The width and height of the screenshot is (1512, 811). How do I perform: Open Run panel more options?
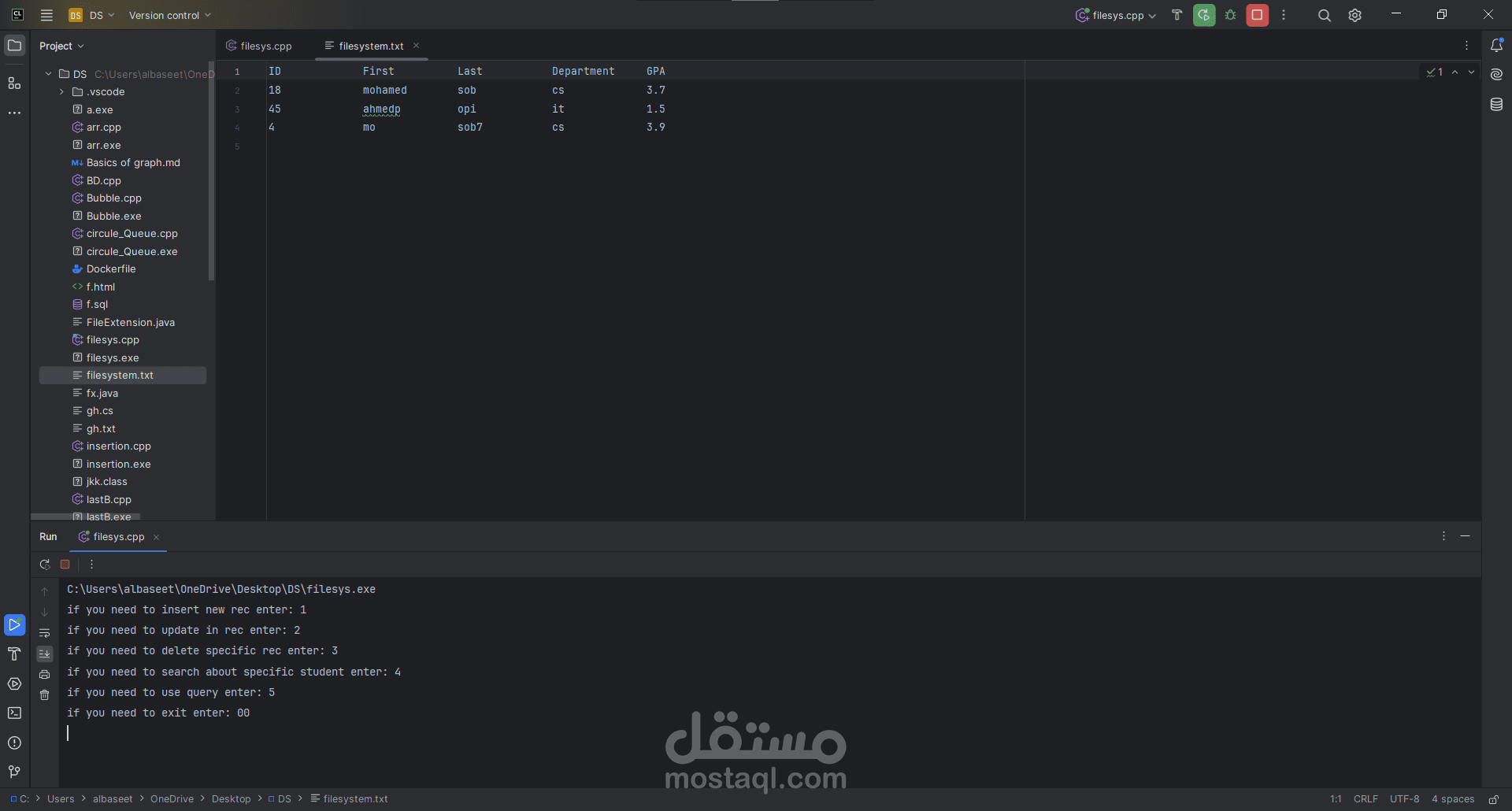pos(91,565)
